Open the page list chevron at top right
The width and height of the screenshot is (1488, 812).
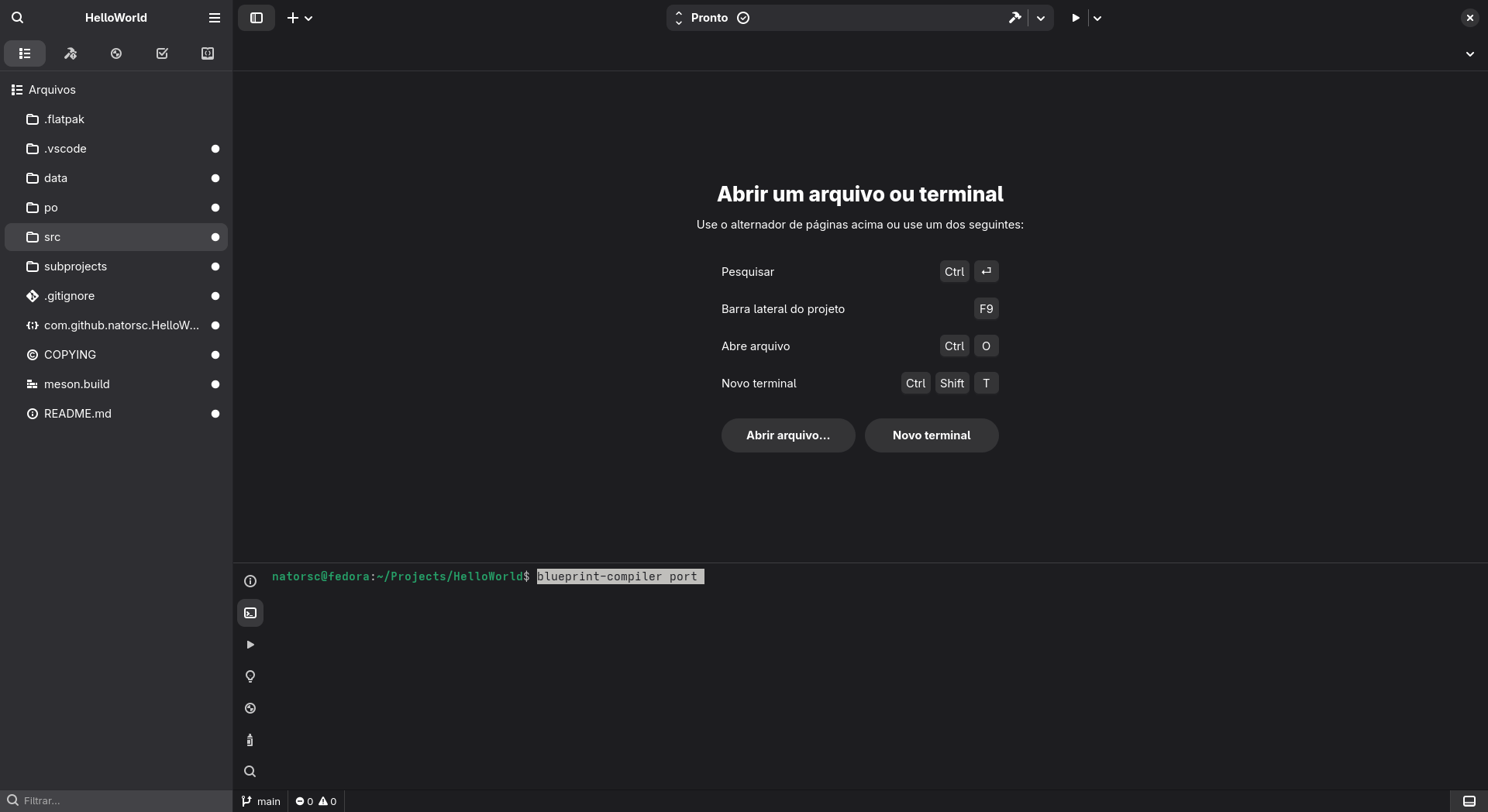[1469, 54]
